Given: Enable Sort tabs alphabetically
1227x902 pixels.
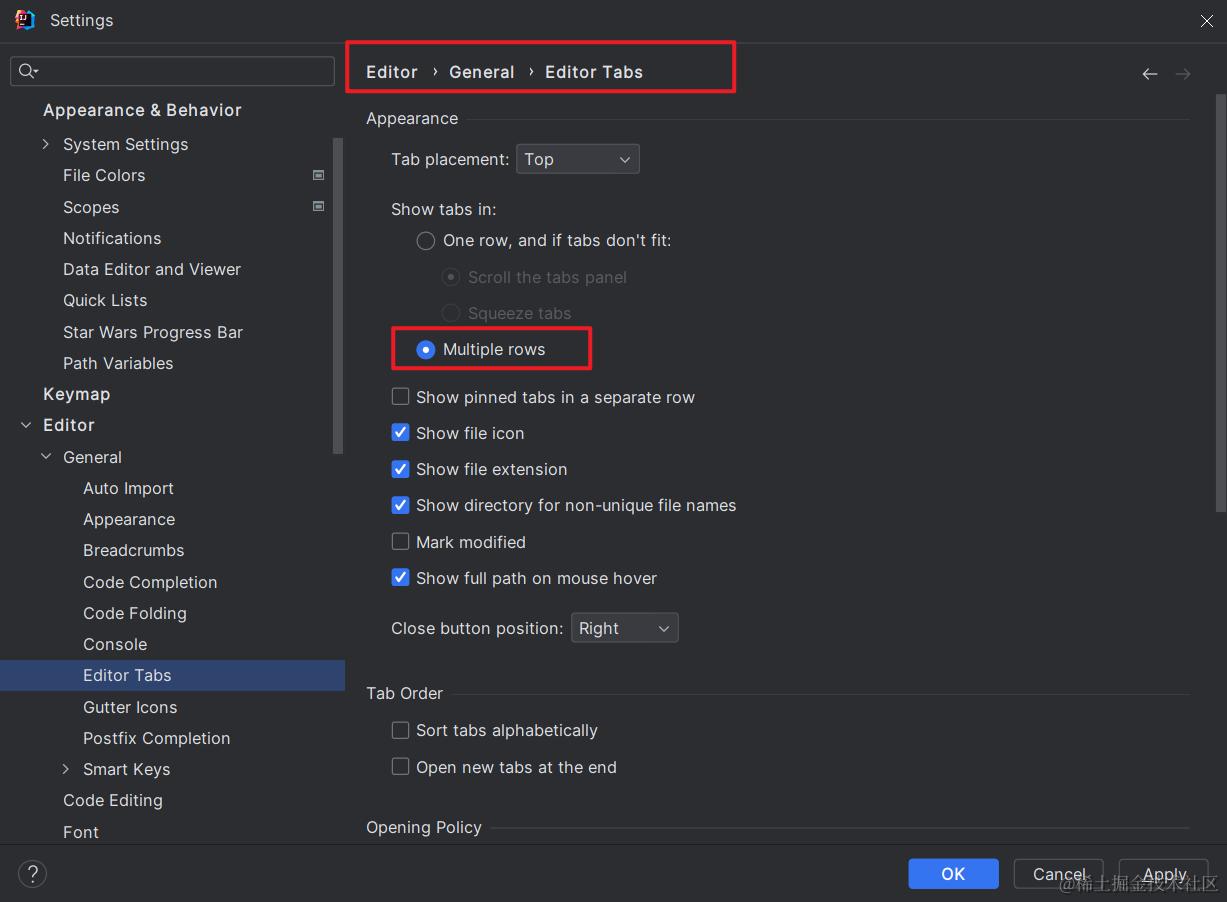Looking at the screenshot, I should [400, 731].
